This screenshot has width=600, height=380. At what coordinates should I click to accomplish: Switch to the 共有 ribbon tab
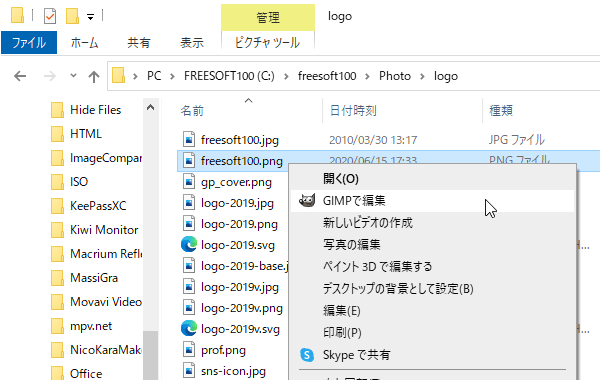click(139, 42)
